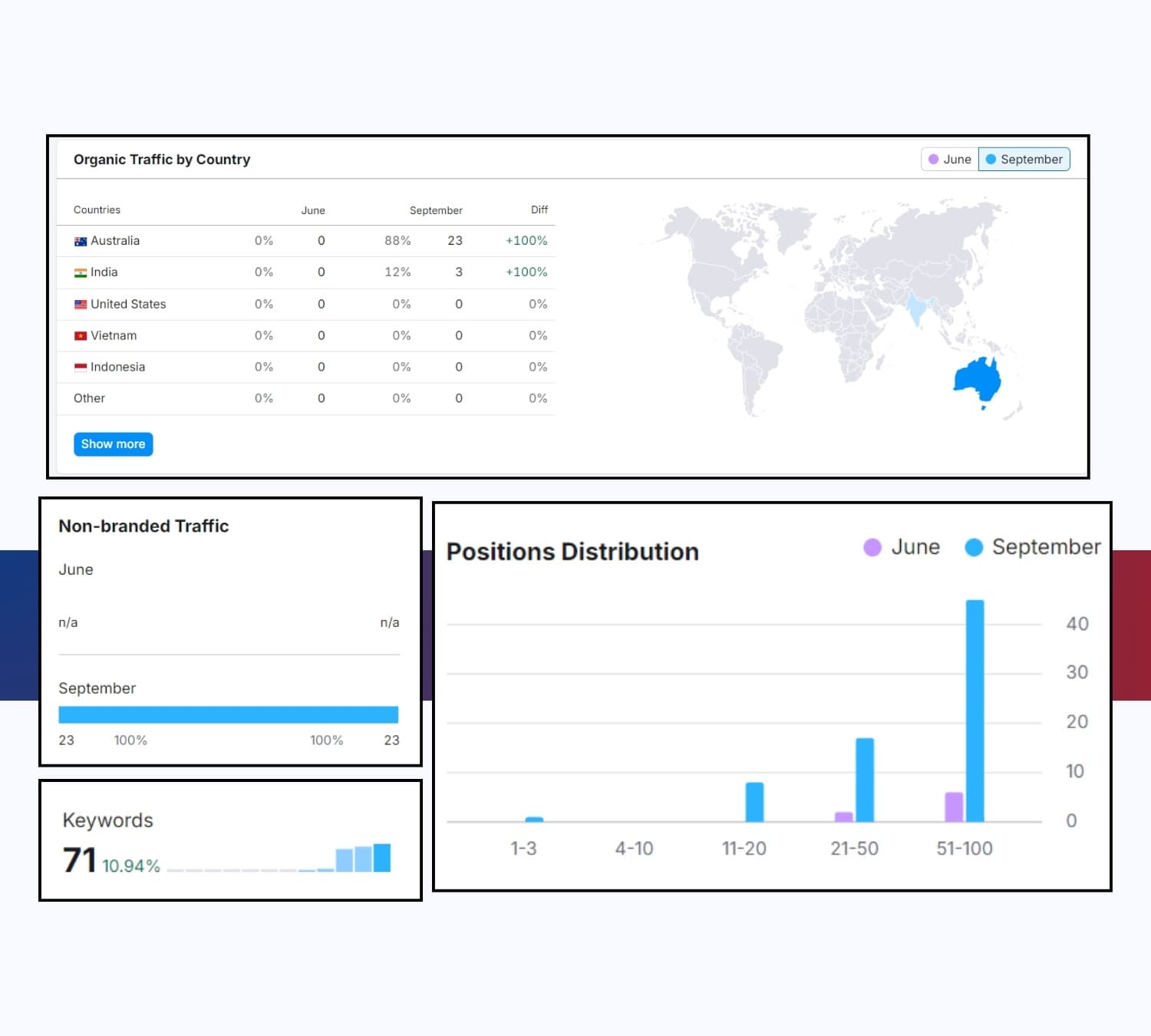Click the September column header in table

436,210
